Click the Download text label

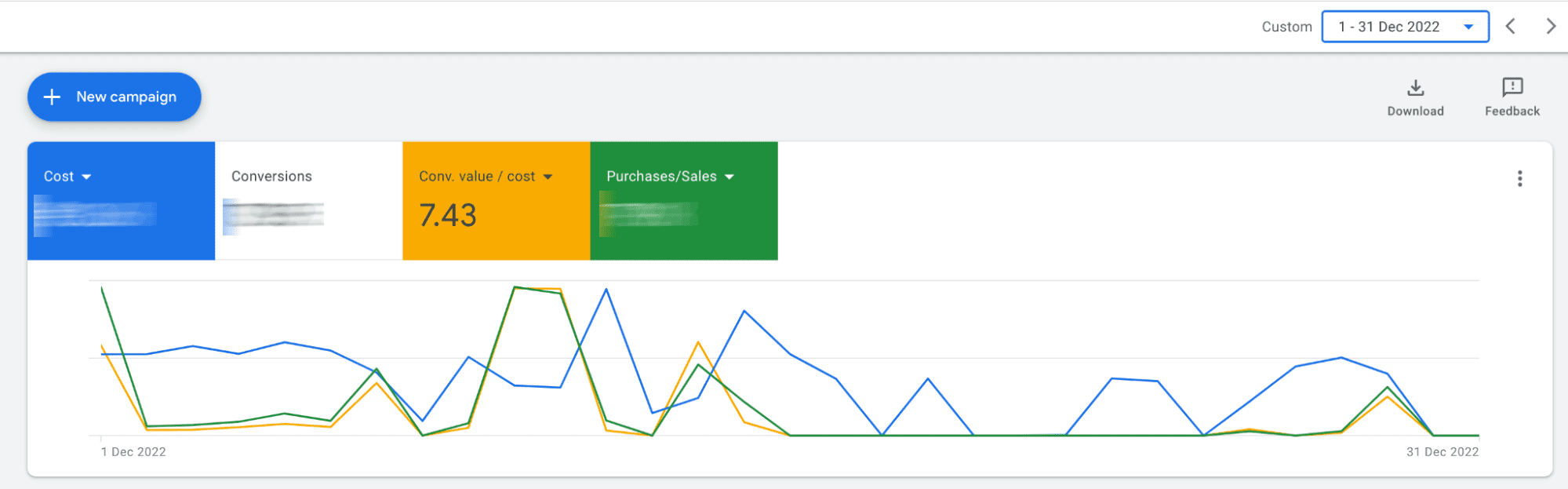[x=1415, y=111]
